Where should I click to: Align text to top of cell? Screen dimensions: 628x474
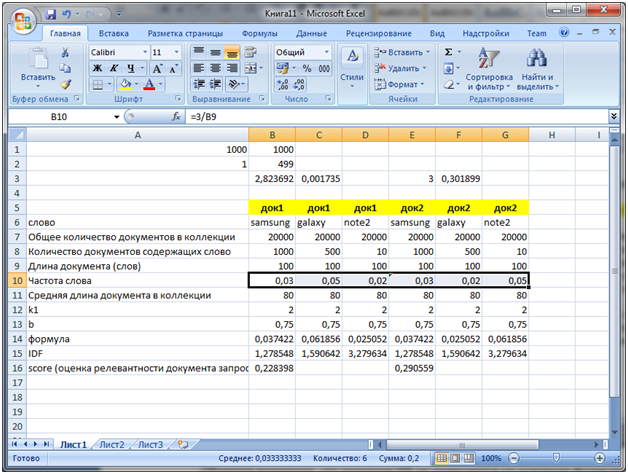coord(199,52)
